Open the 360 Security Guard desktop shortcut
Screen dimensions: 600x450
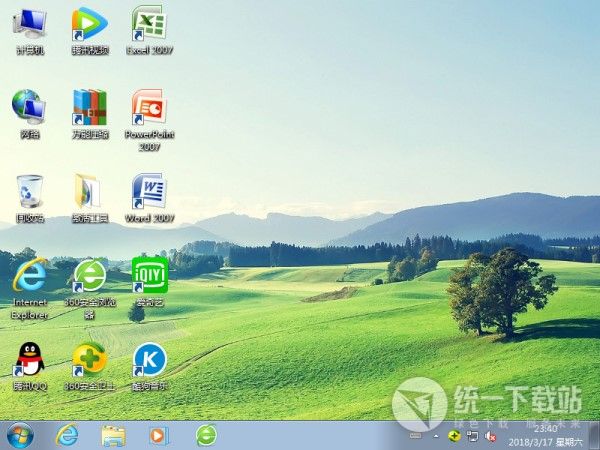[x=90, y=366]
